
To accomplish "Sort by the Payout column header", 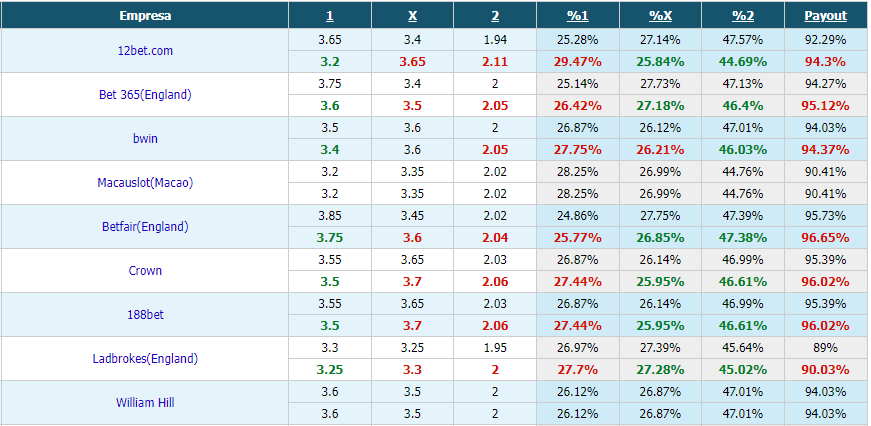I will pos(826,16).
